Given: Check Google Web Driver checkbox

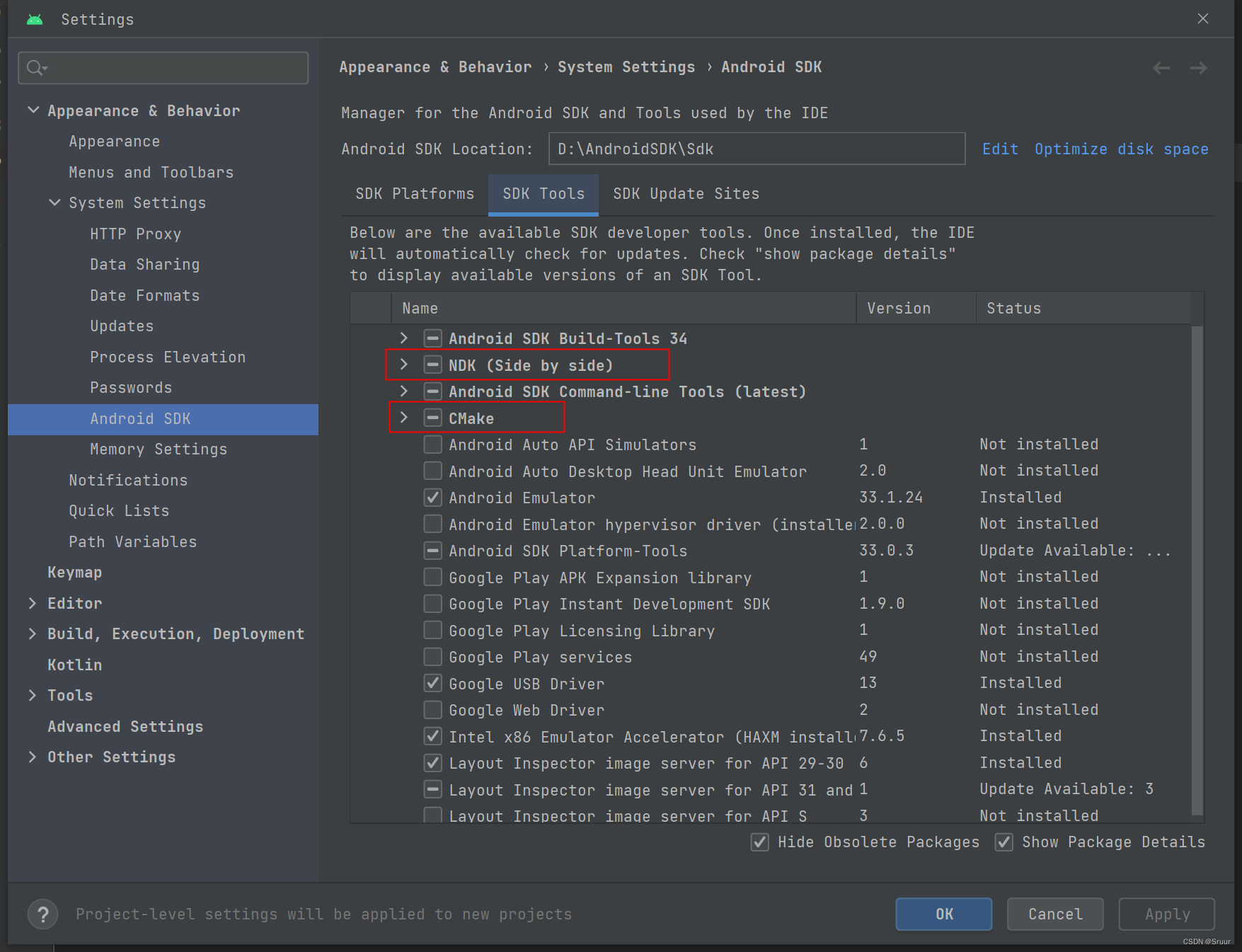Looking at the screenshot, I should click(432, 710).
